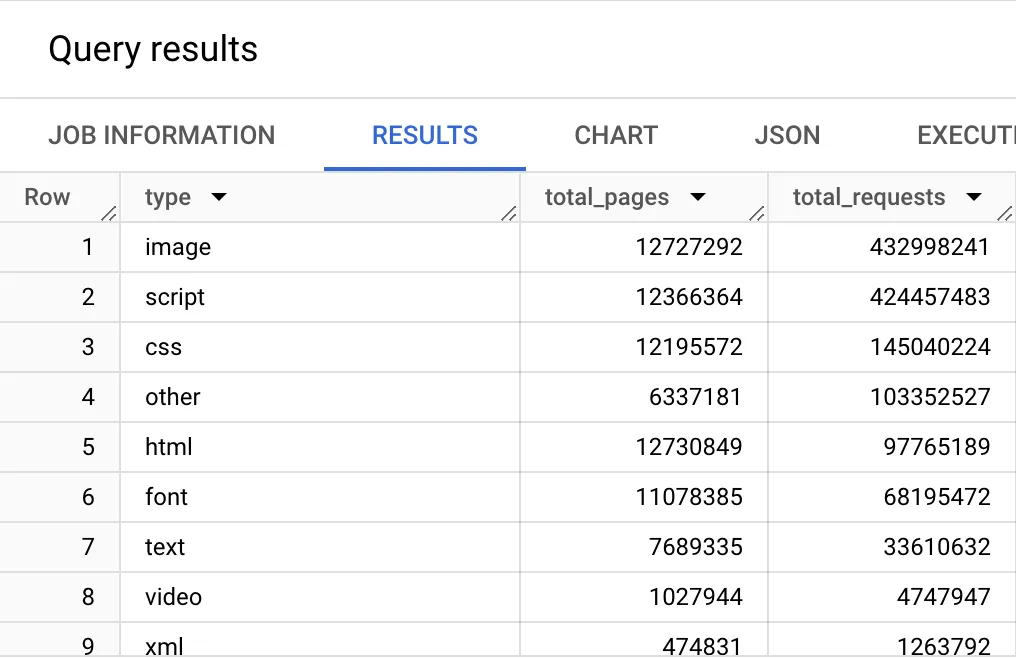This screenshot has height=658, width=1016.
Task: Open the type column dropdown menu
Action: [218, 197]
